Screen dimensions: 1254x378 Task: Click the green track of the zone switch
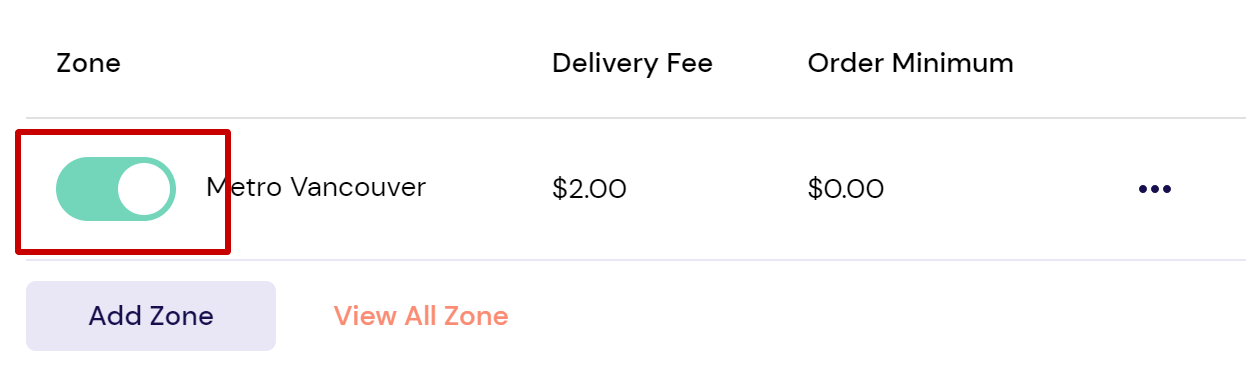tap(85, 189)
